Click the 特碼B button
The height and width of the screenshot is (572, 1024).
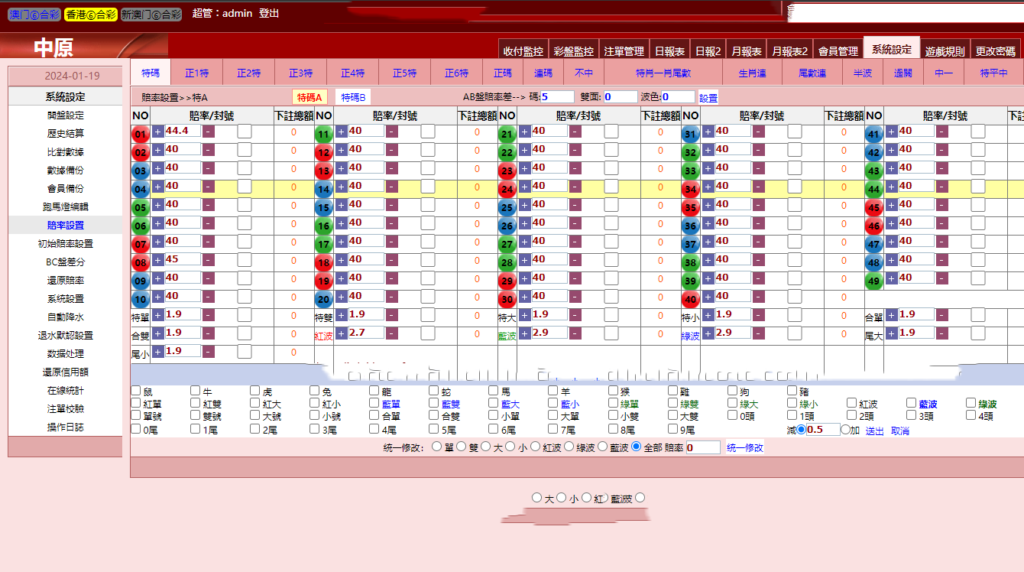click(353, 97)
